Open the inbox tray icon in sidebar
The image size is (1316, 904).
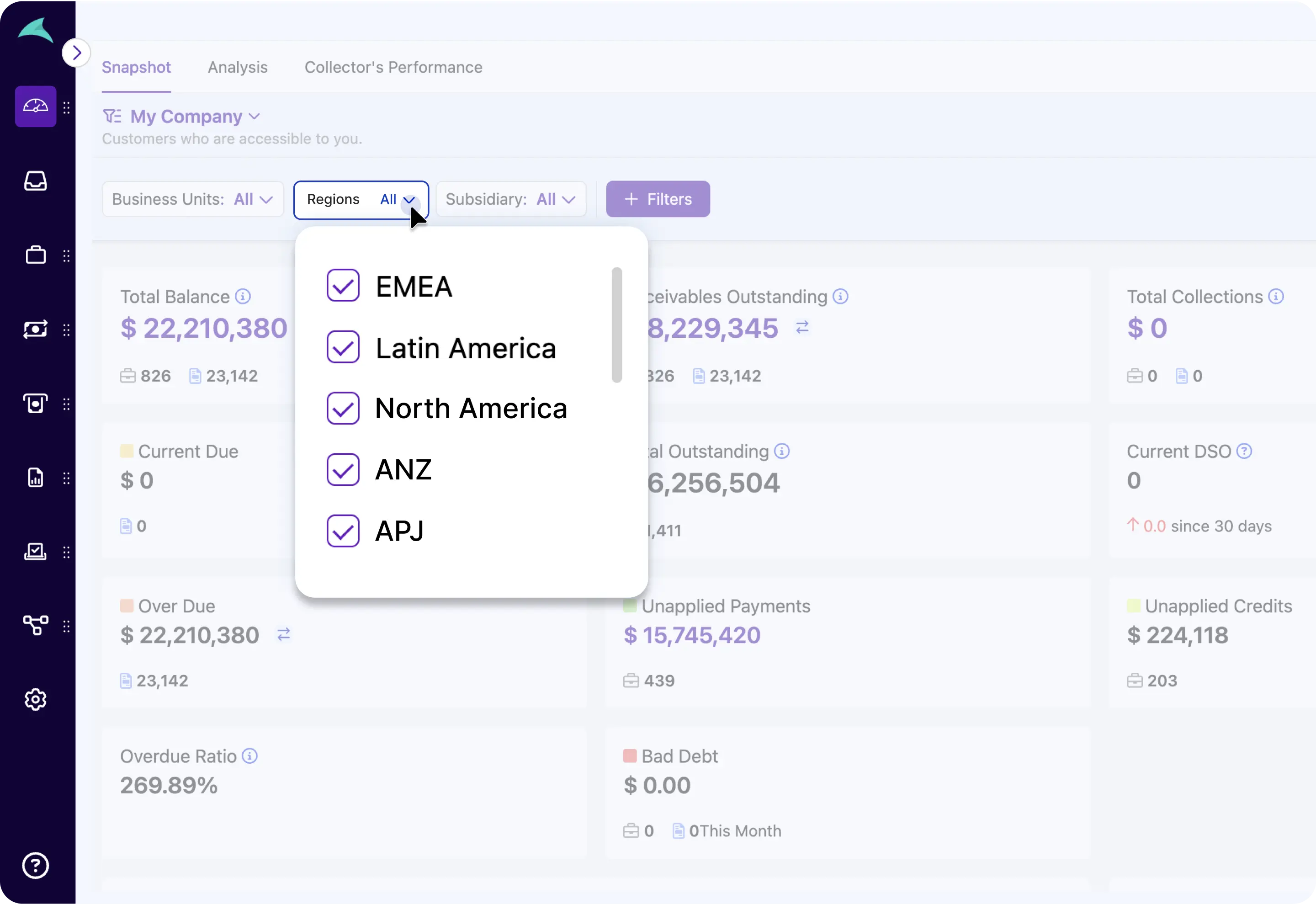tap(35, 181)
